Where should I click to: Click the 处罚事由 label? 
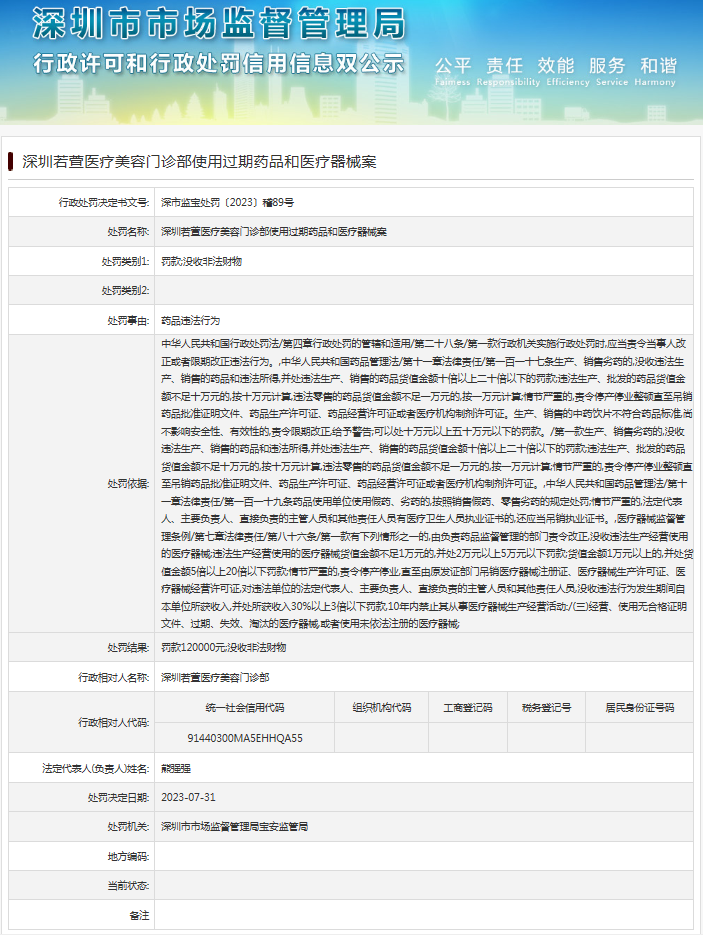click(128, 321)
